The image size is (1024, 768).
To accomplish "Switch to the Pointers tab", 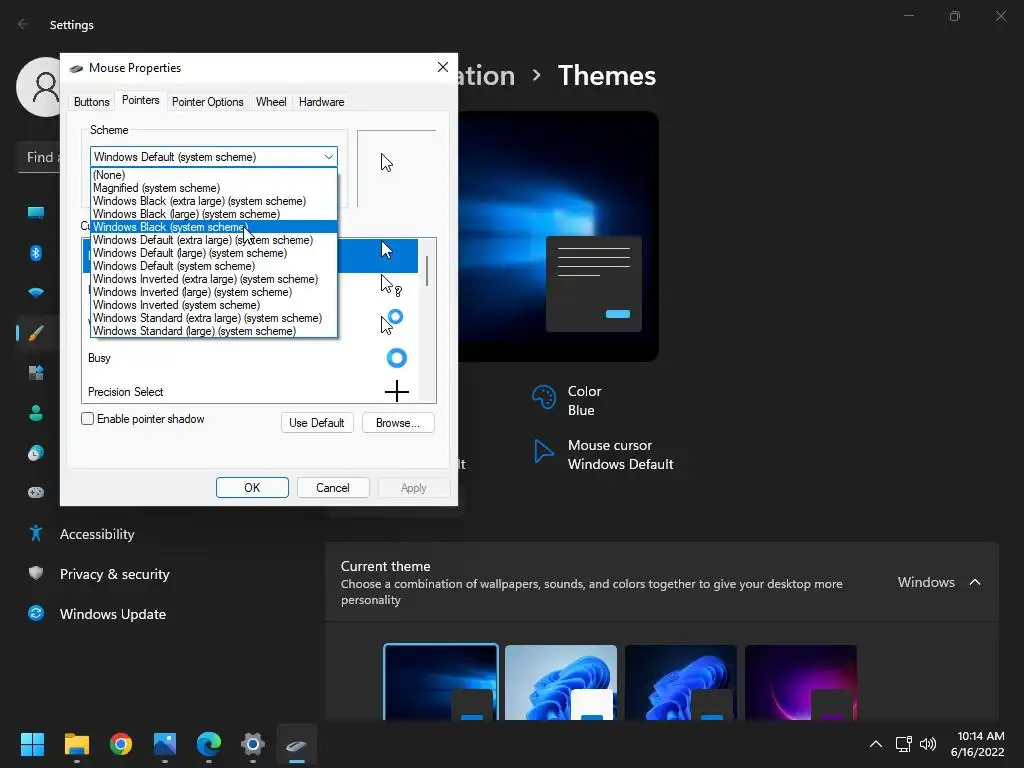I will click(140, 100).
